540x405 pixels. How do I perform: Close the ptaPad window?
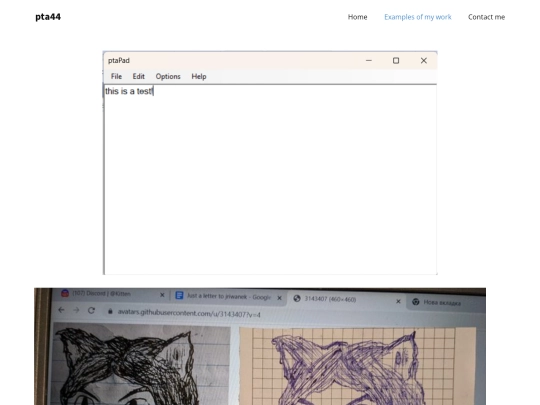pos(424,61)
